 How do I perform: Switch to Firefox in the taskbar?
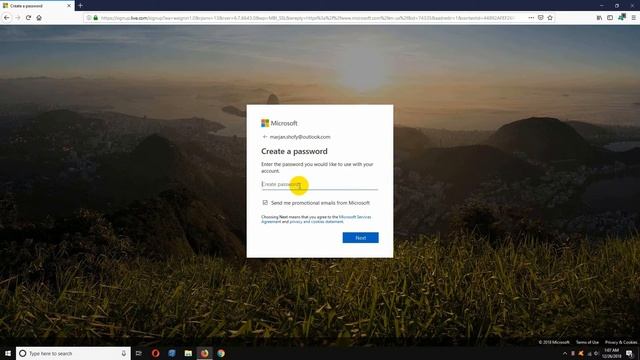[204, 353]
